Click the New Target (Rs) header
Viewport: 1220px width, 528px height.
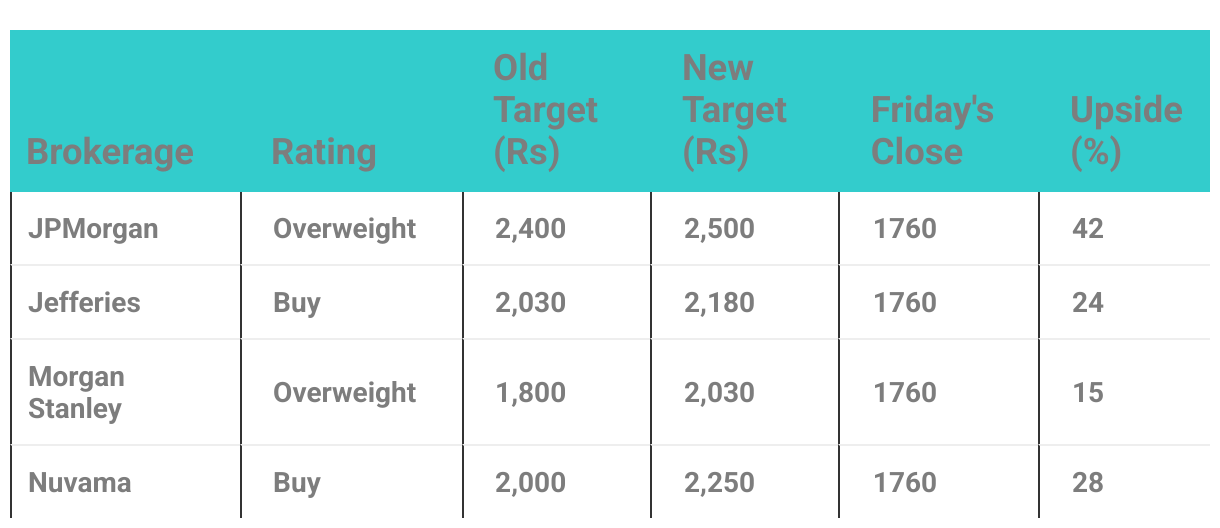735,110
